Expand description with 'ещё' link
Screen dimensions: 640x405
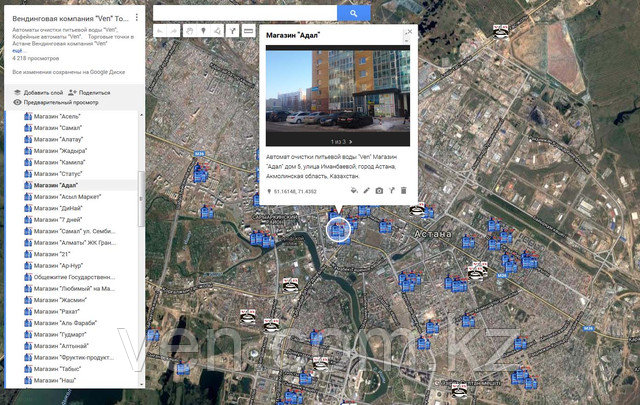point(17,51)
